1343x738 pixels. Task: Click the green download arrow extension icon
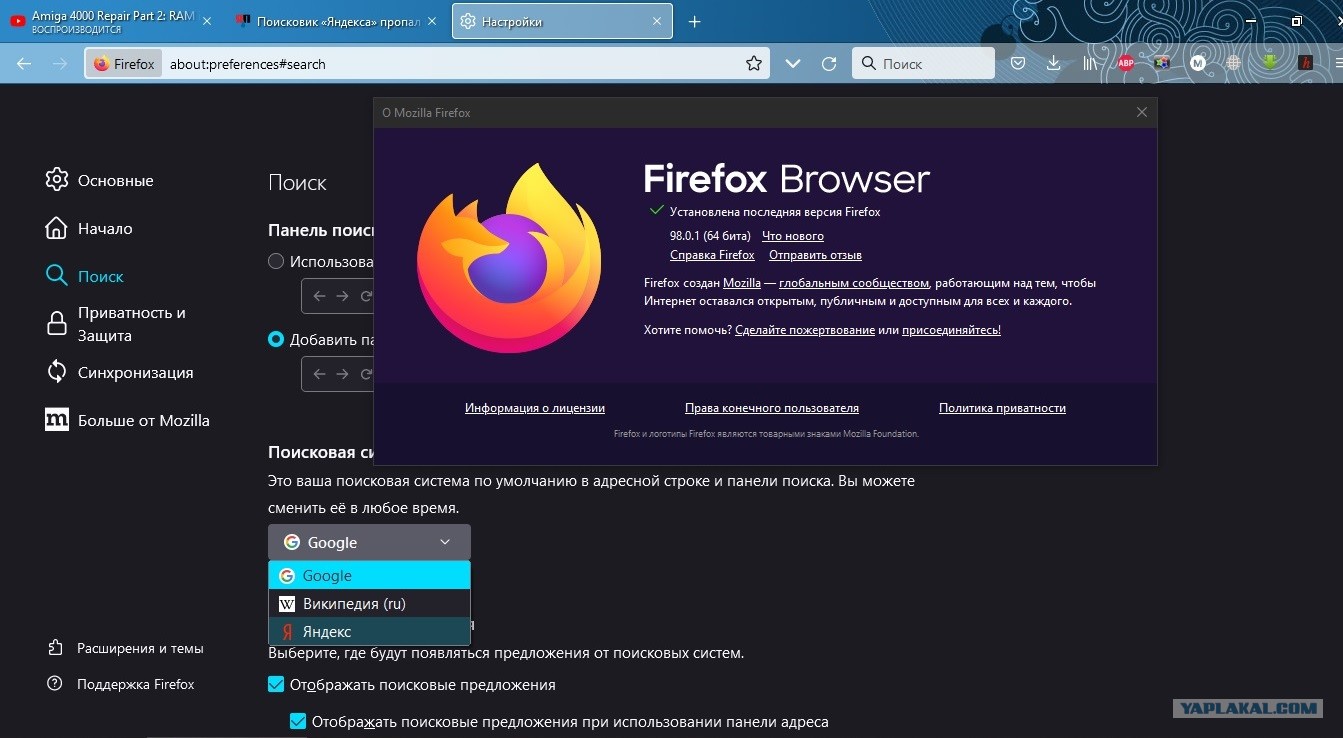point(1270,63)
